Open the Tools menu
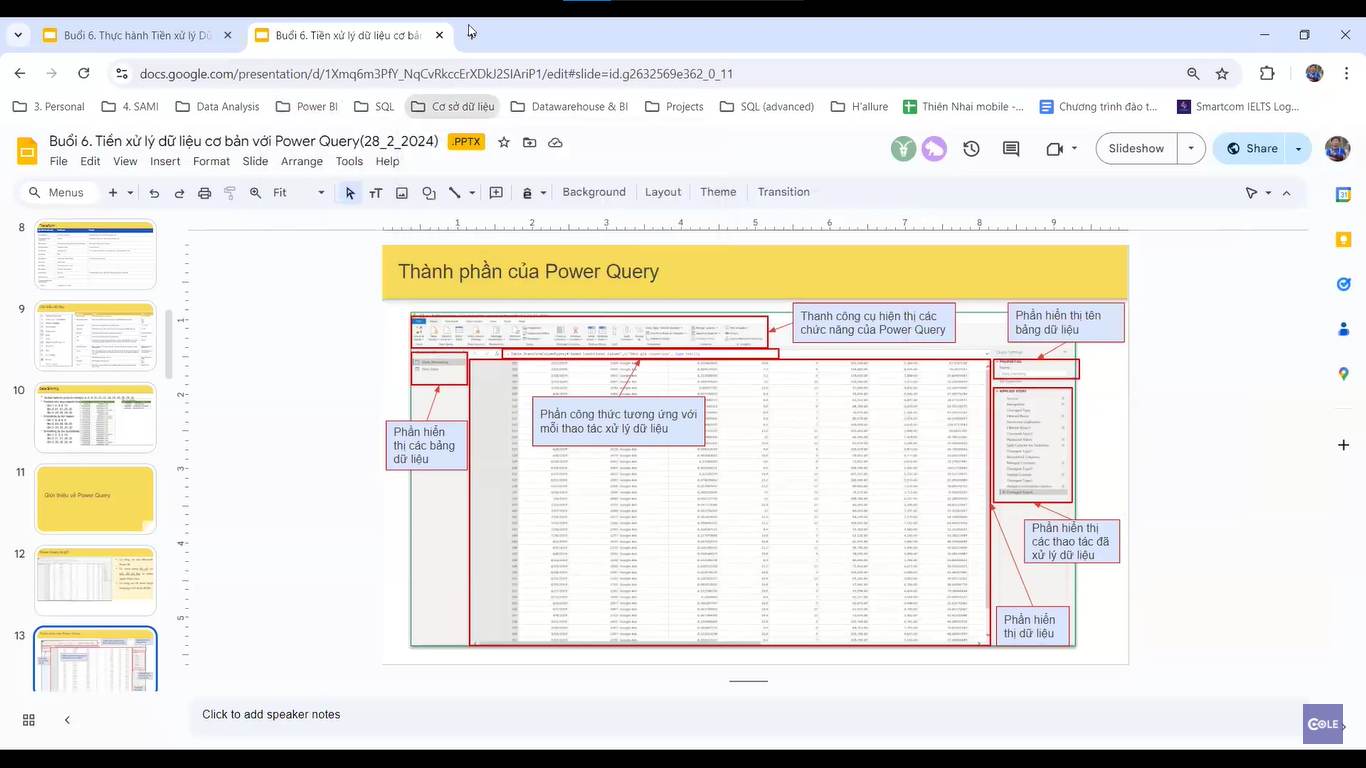The height and width of the screenshot is (768, 1366). 349,161
